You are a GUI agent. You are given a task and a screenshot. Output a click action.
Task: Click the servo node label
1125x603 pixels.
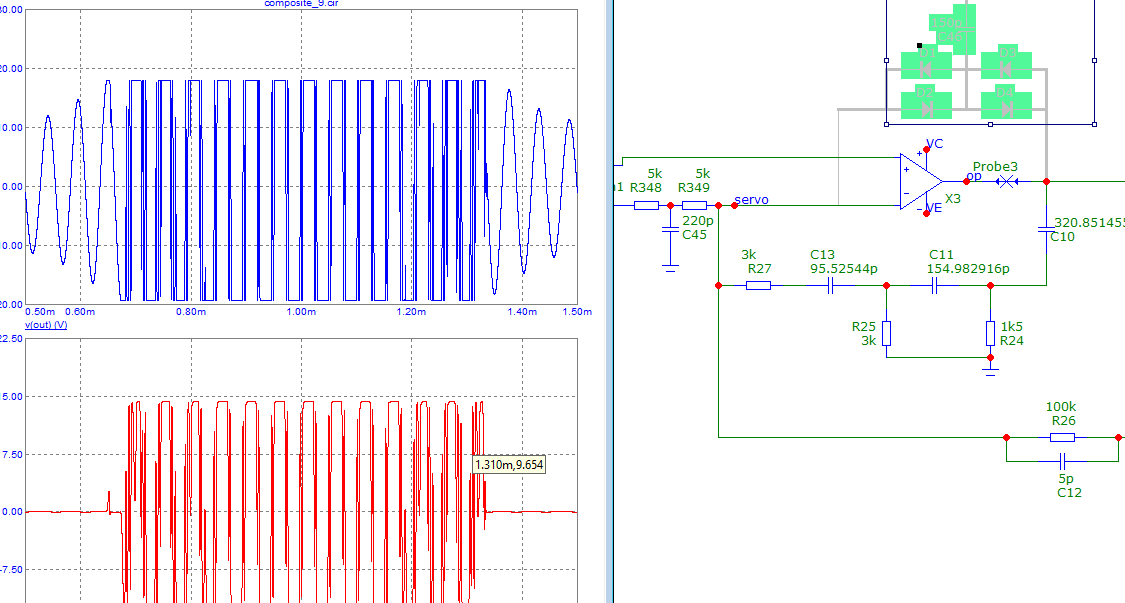(751, 200)
